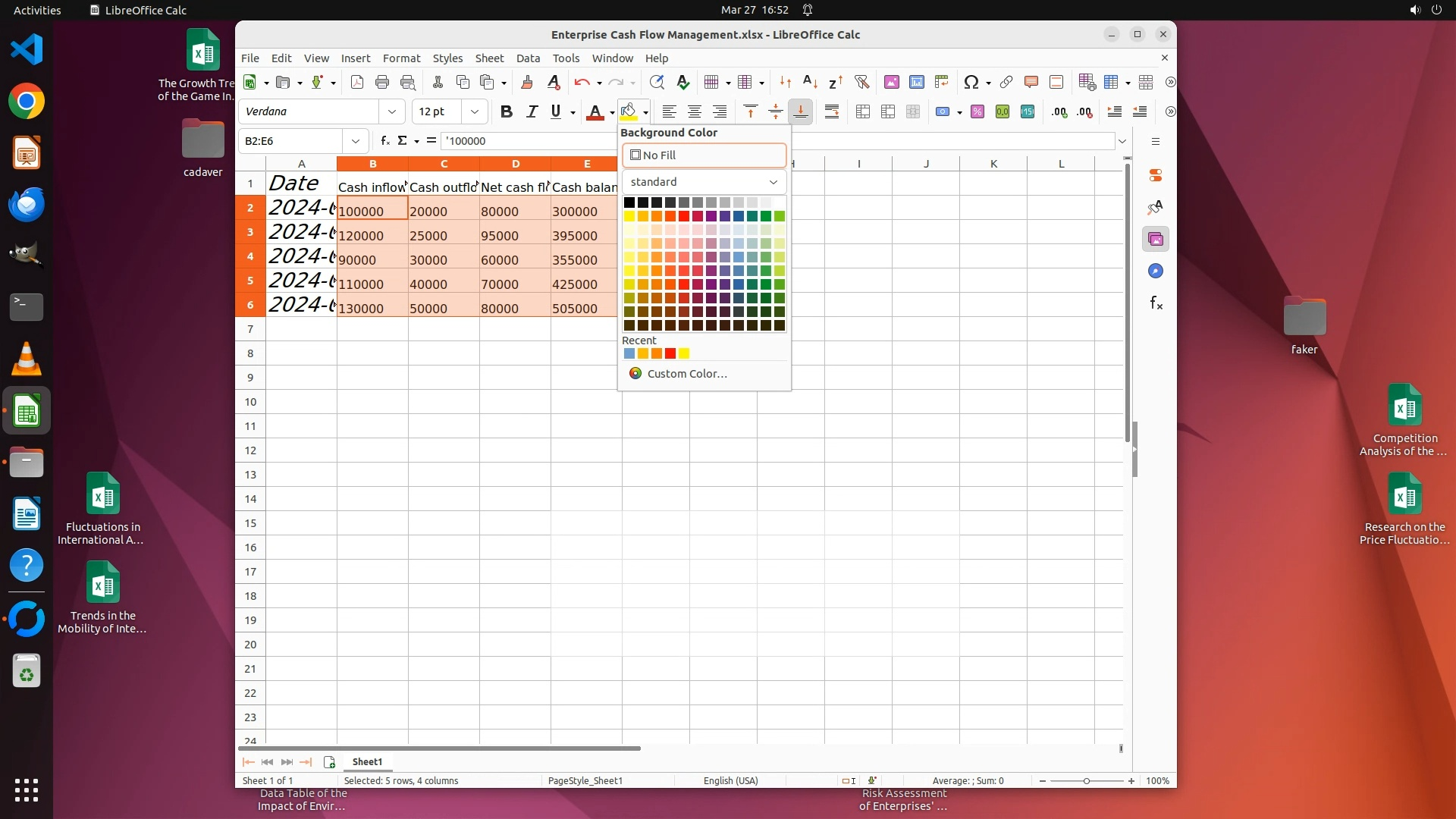Toggle bold formatting

pyautogui.click(x=507, y=111)
